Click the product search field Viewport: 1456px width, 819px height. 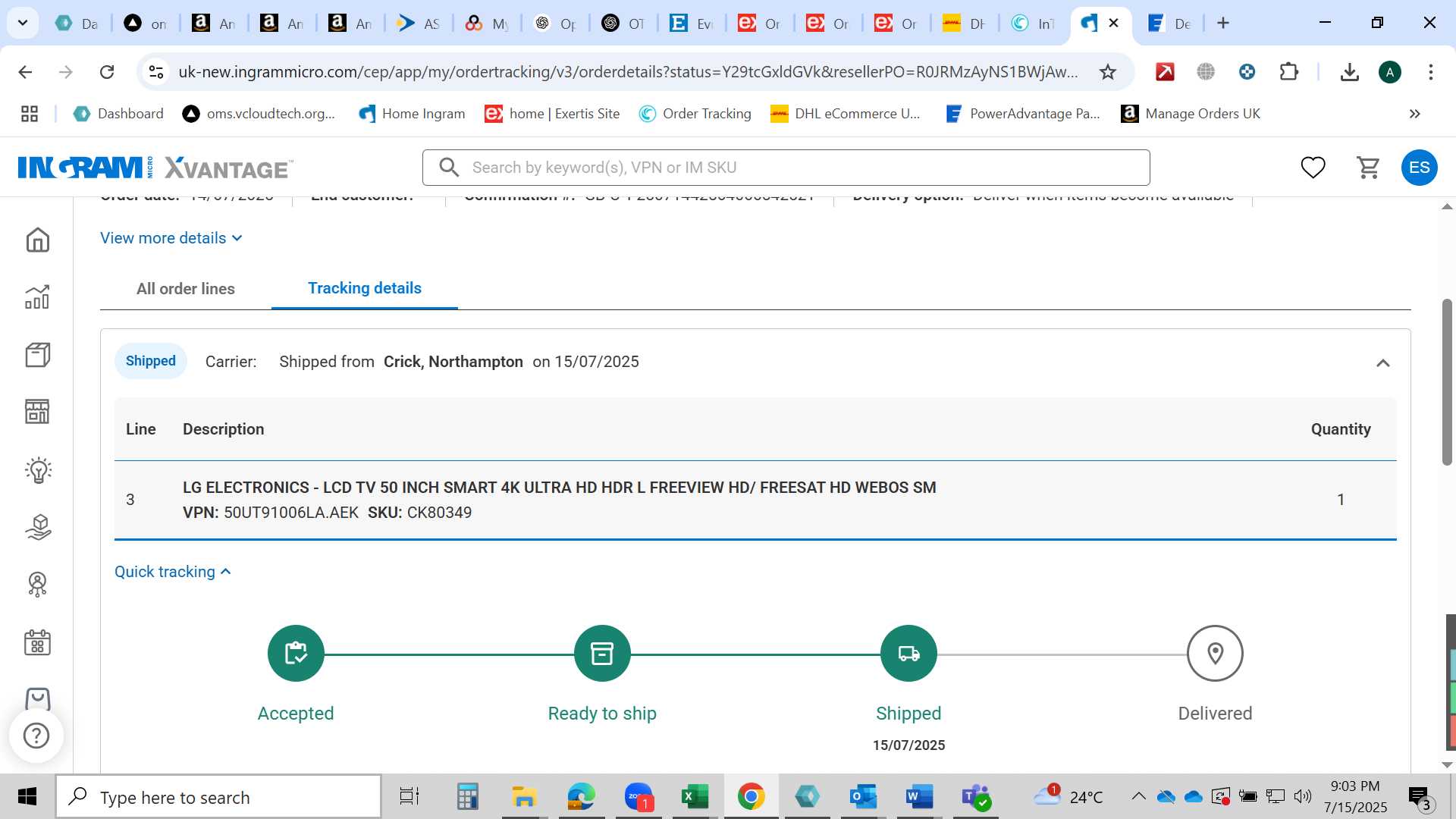pyautogui.click(x=786, y=168)
